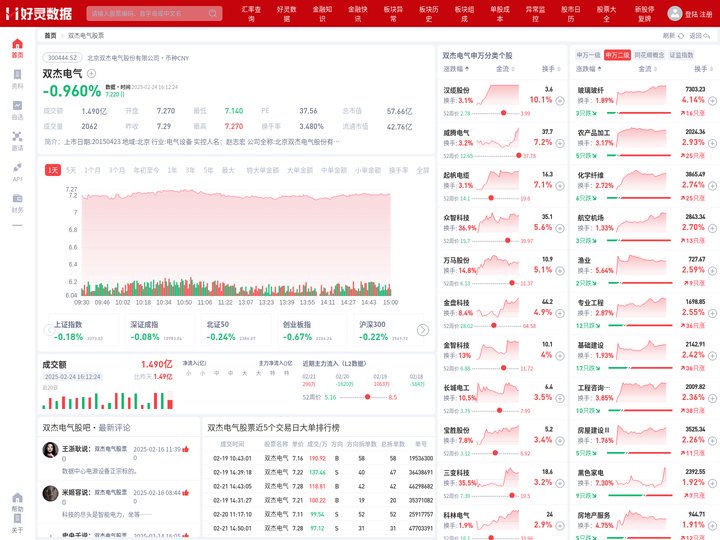The width and height of the screenshot is (720, 540).
Task: Click the plus icon beside 农产品加工
Action: pyautogui.click(x=712, y=143)
